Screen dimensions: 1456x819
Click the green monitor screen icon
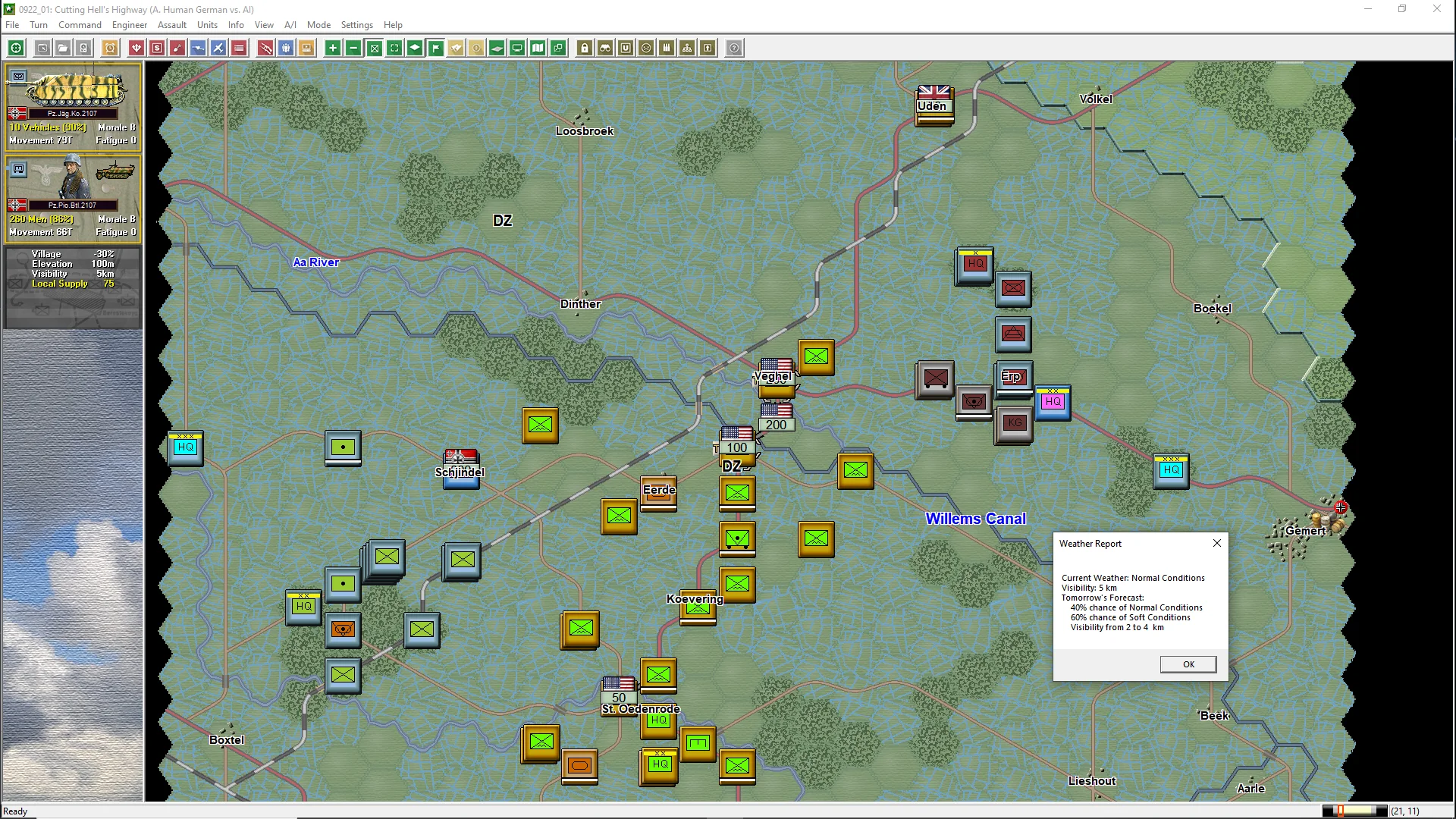tap(517, 49)
